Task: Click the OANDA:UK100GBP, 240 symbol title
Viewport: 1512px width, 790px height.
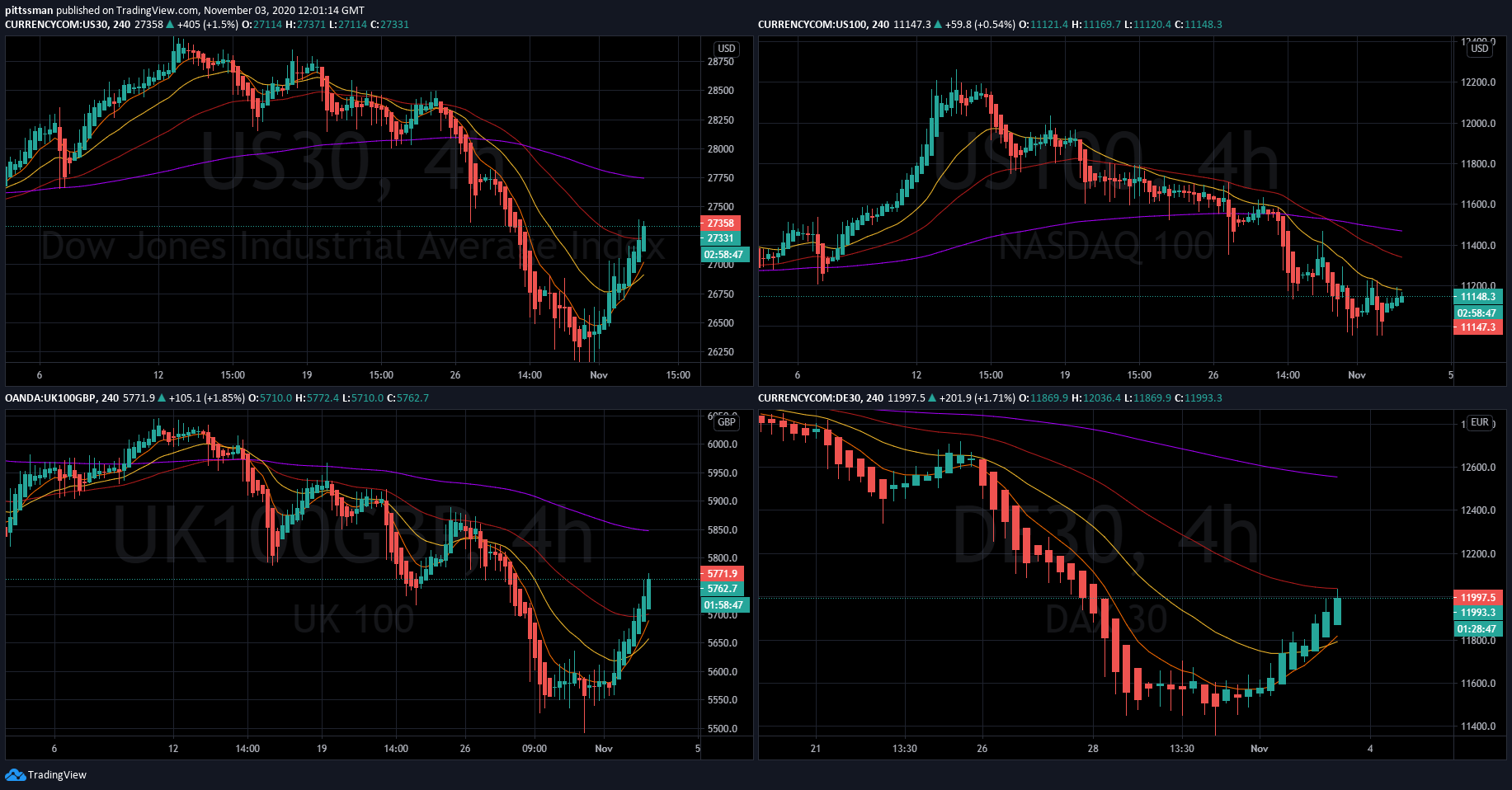Action: pyautogui.click(x=62, y=398)
